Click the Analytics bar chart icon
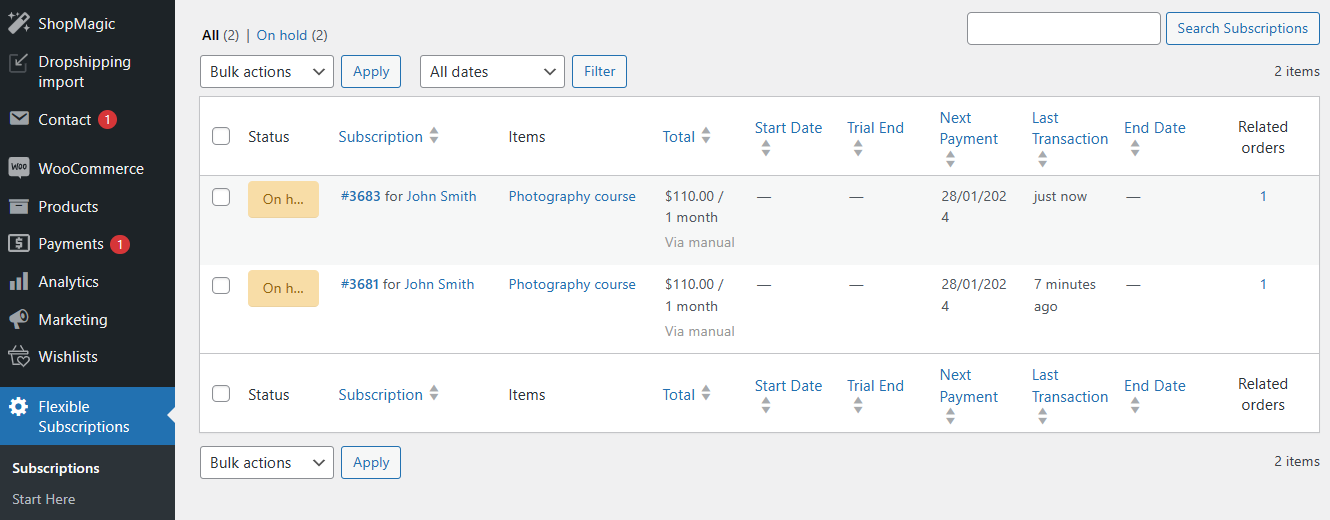The width and height of the screenshot is (1330, 520). pos(18,282)
